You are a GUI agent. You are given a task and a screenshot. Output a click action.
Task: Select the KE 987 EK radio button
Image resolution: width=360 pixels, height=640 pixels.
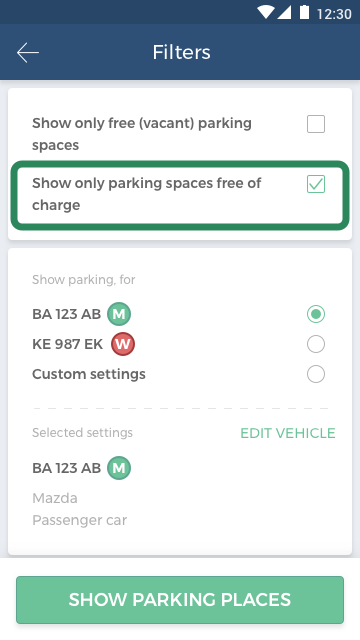click(x=316, y=344)
